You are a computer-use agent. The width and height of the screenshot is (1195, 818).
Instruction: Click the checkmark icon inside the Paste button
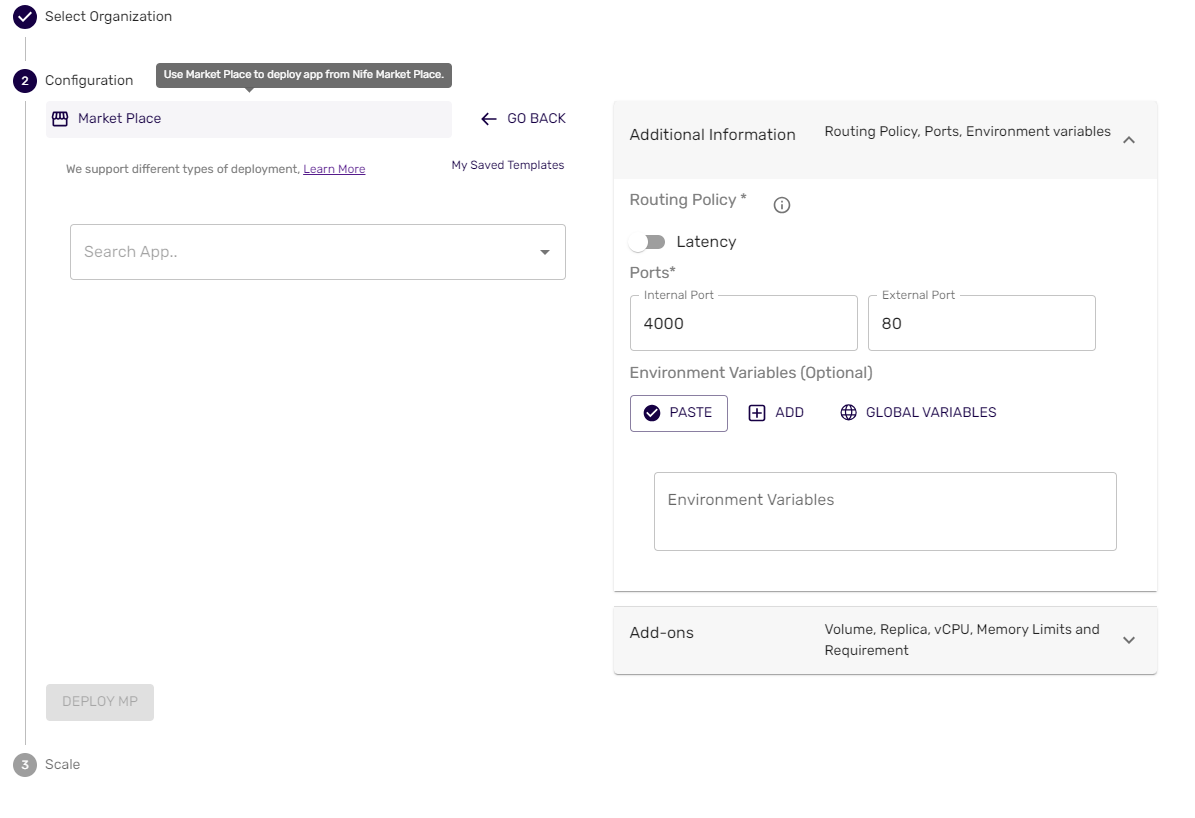pos(654,412)
